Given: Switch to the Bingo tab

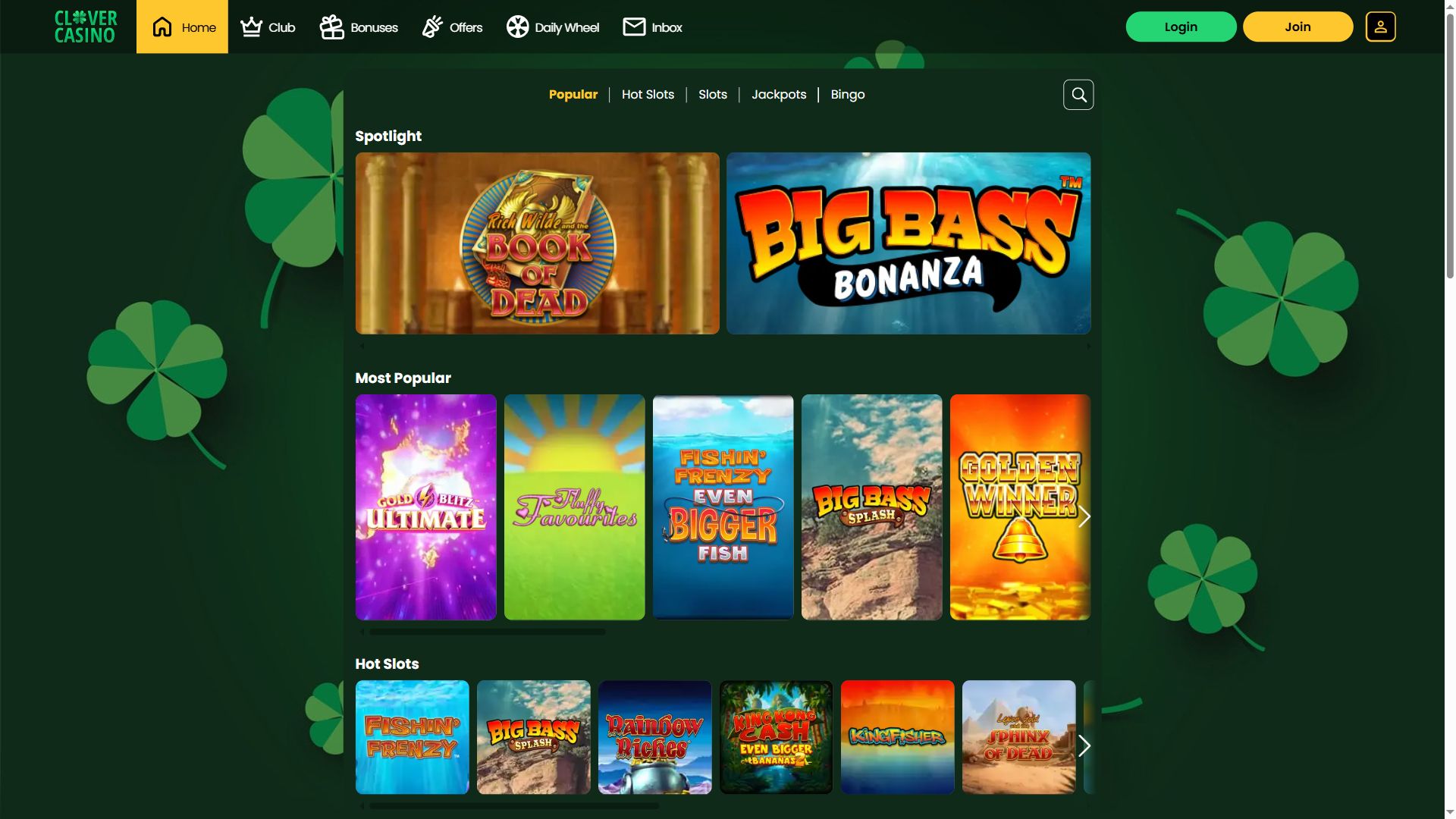Looking at the screenshot, I should coord(848,95).
